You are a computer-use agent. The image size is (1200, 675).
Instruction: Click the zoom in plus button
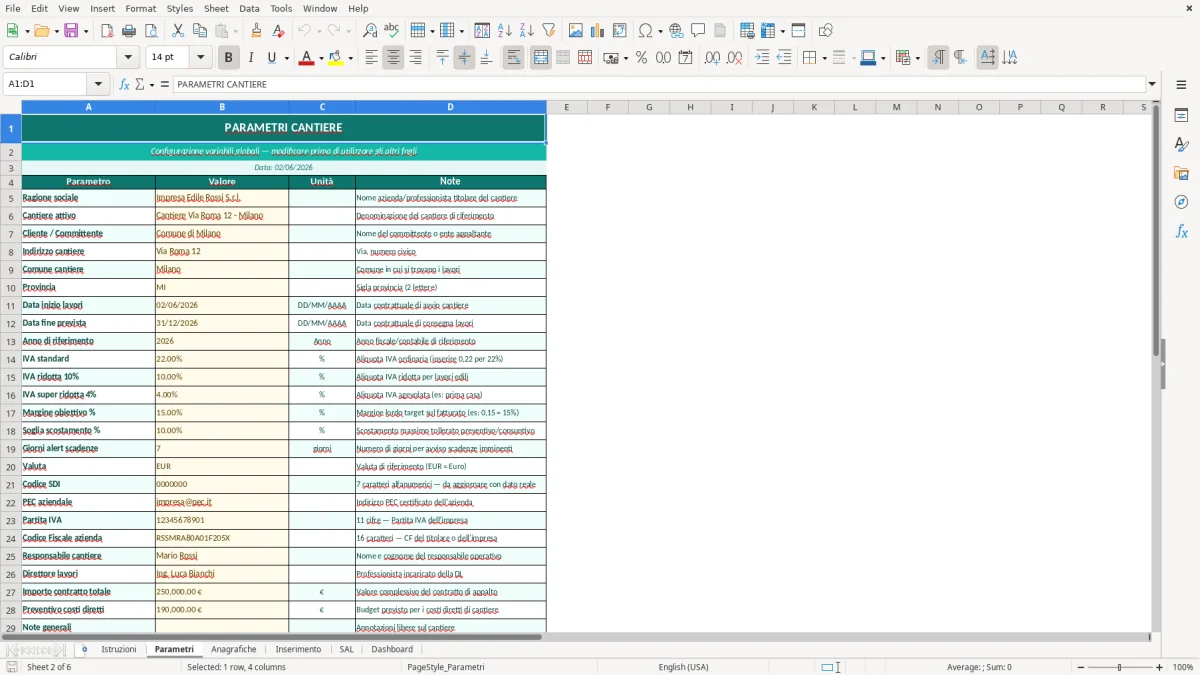pyautogui.click(x=1159, y=667)
